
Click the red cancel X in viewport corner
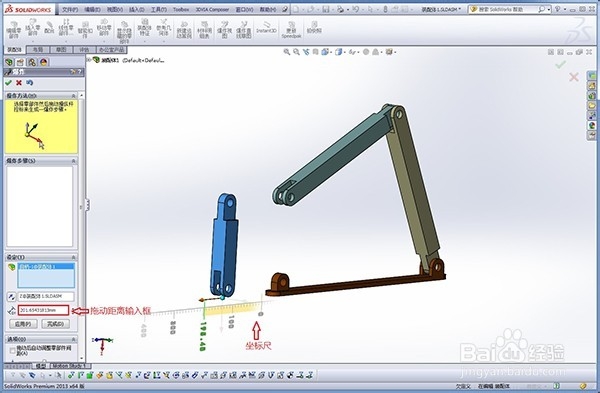[x=574, y=77]
